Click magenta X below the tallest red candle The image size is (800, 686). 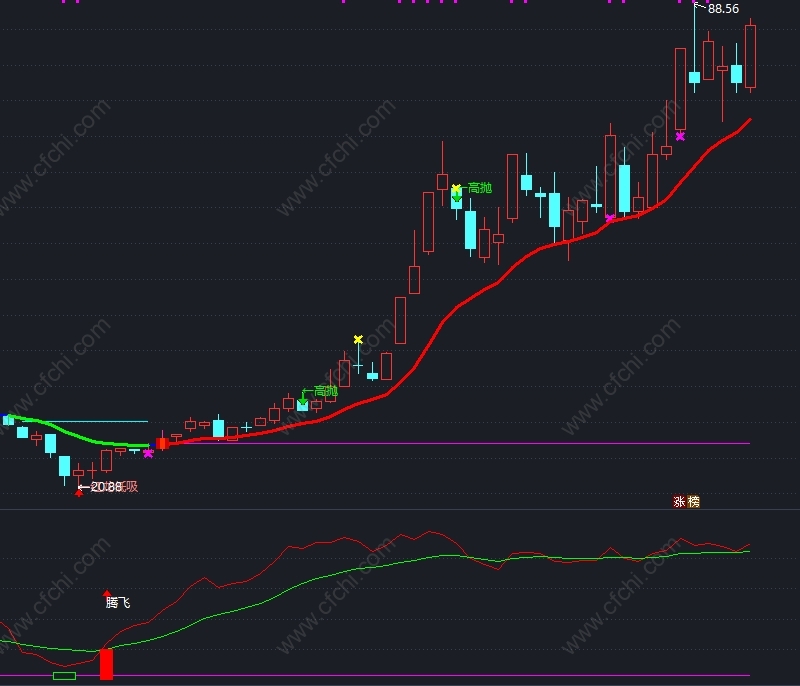[680, 136]
